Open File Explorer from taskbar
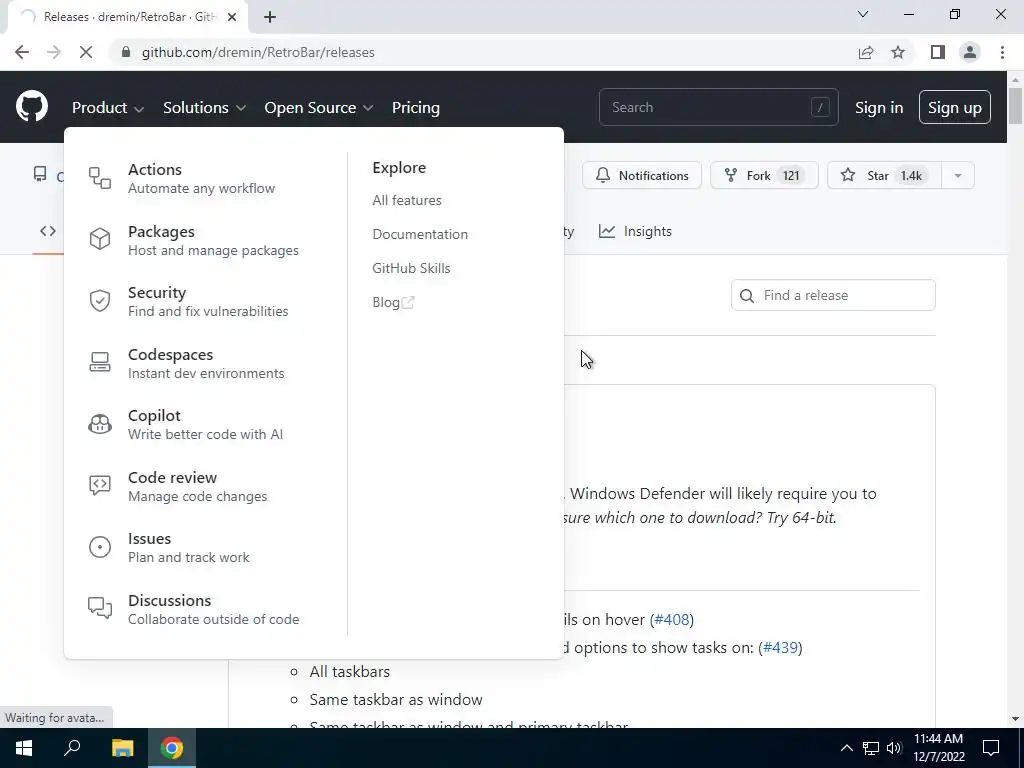 point(122,748)
